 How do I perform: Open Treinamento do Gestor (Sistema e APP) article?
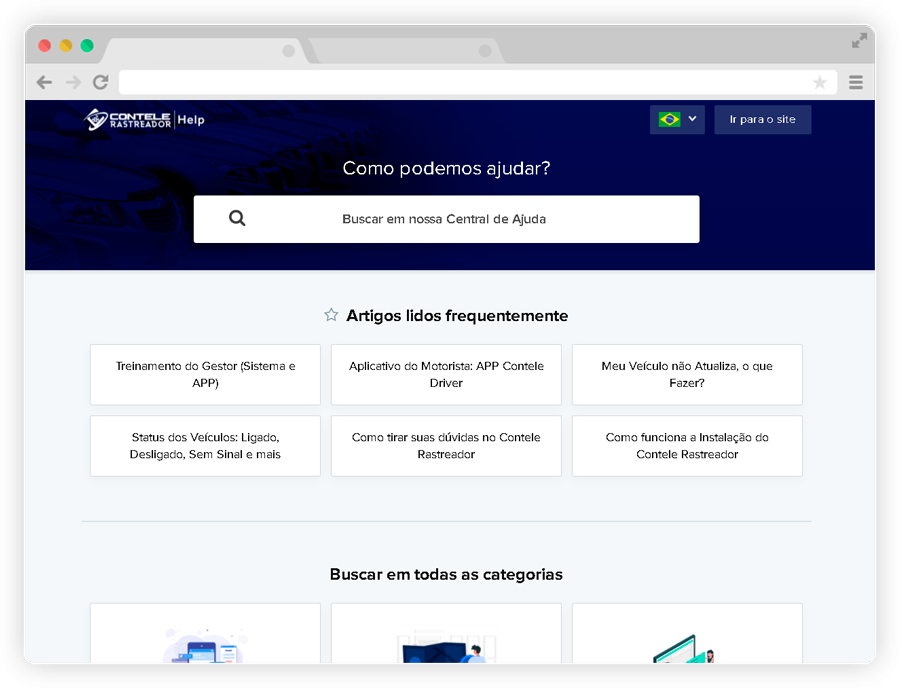pyautogui.click(x=205, y=375)
